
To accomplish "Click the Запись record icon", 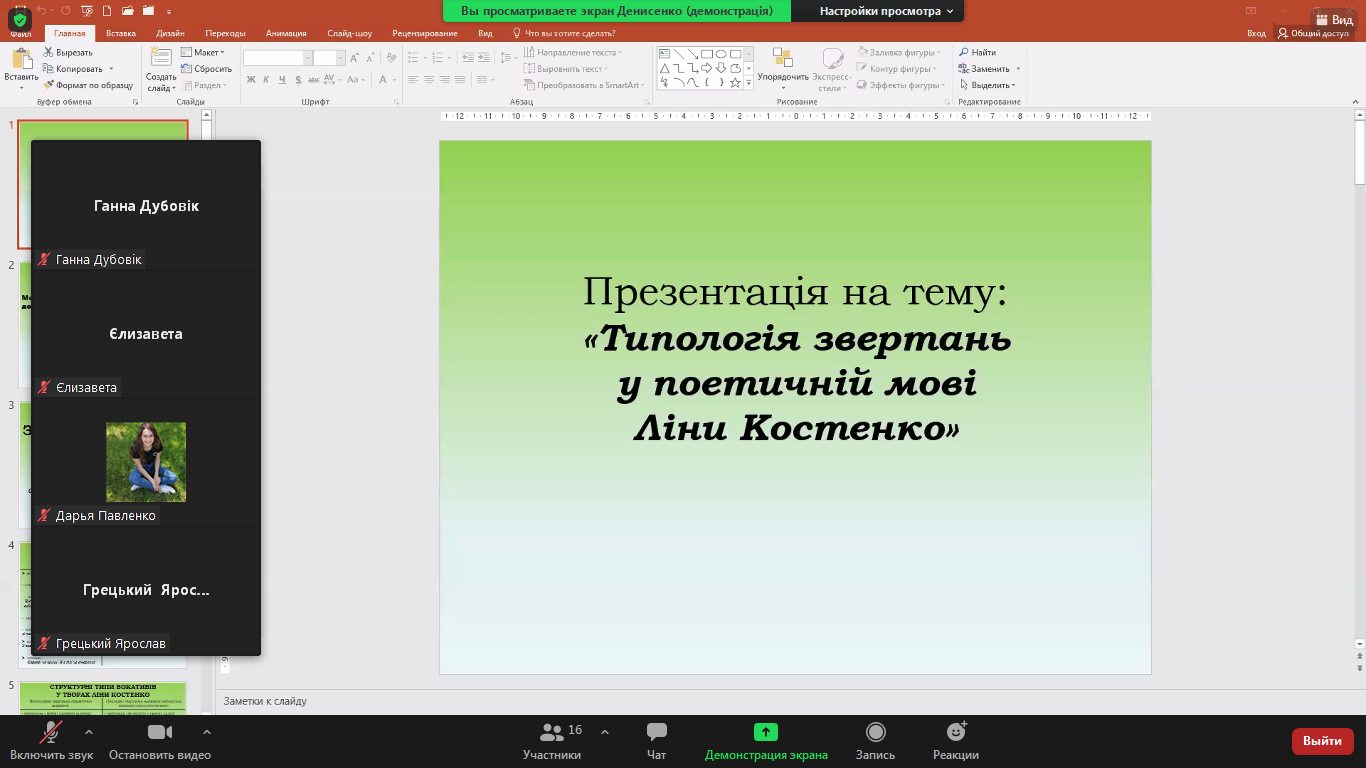I will point(876,732).
